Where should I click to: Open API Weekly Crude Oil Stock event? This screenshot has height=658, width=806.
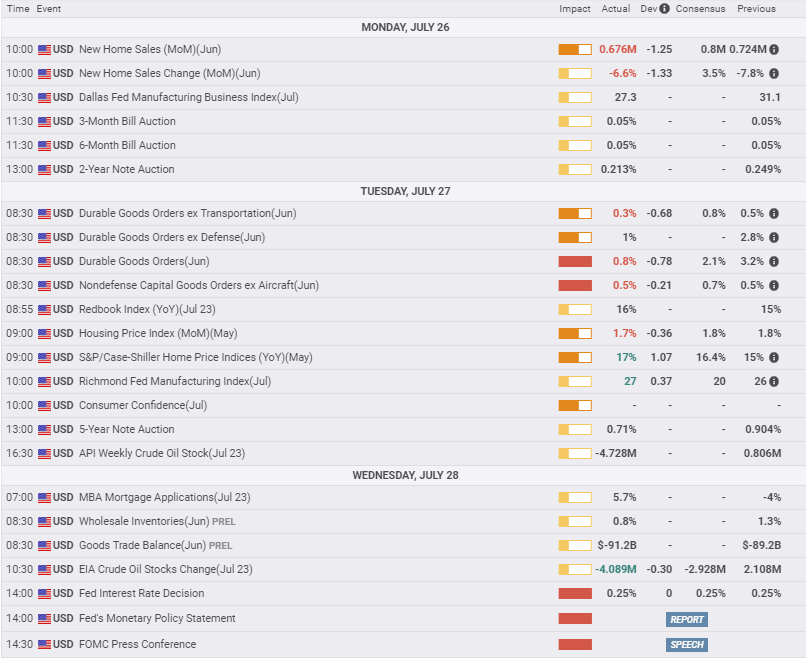click(x=162, y=453)
